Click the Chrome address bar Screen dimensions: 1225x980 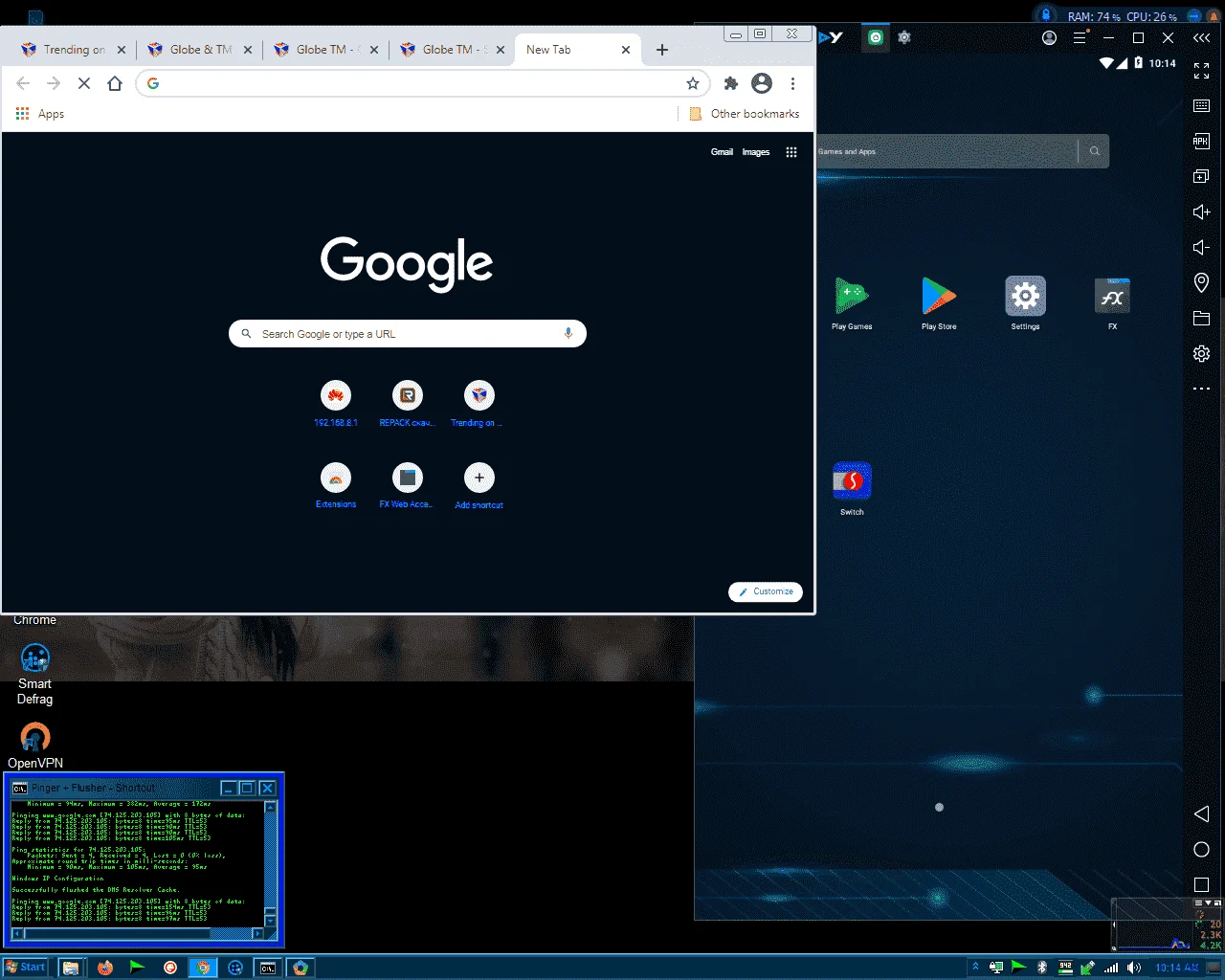click(x=421, y=83)
